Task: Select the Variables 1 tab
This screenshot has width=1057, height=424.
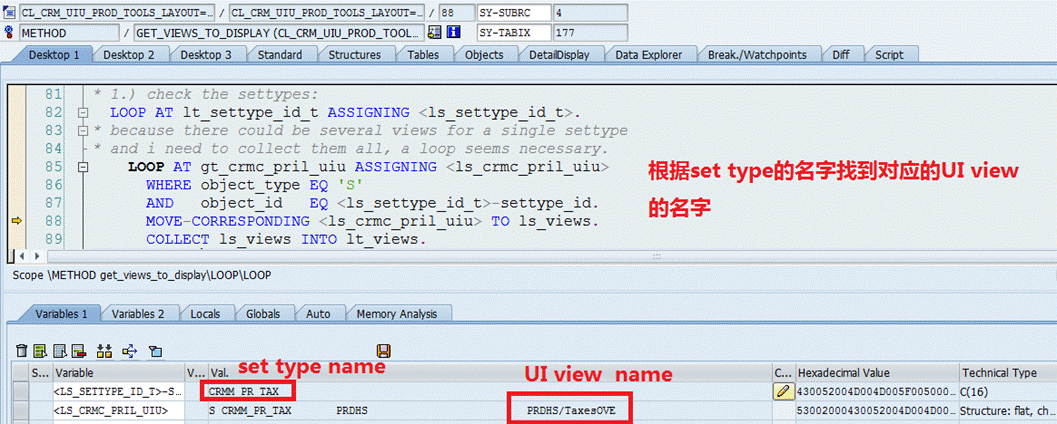Action: [x=61, y=313]
